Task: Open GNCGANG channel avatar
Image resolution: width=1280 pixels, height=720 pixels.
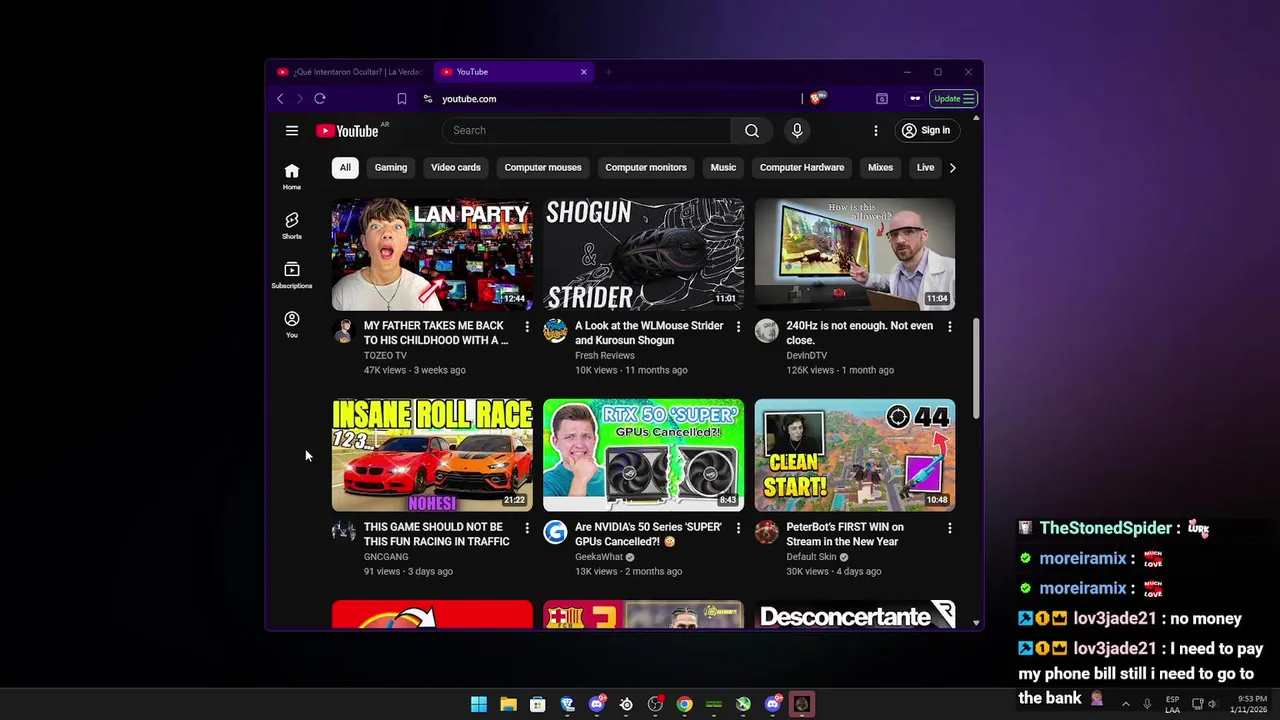Action: click(344, 532)
